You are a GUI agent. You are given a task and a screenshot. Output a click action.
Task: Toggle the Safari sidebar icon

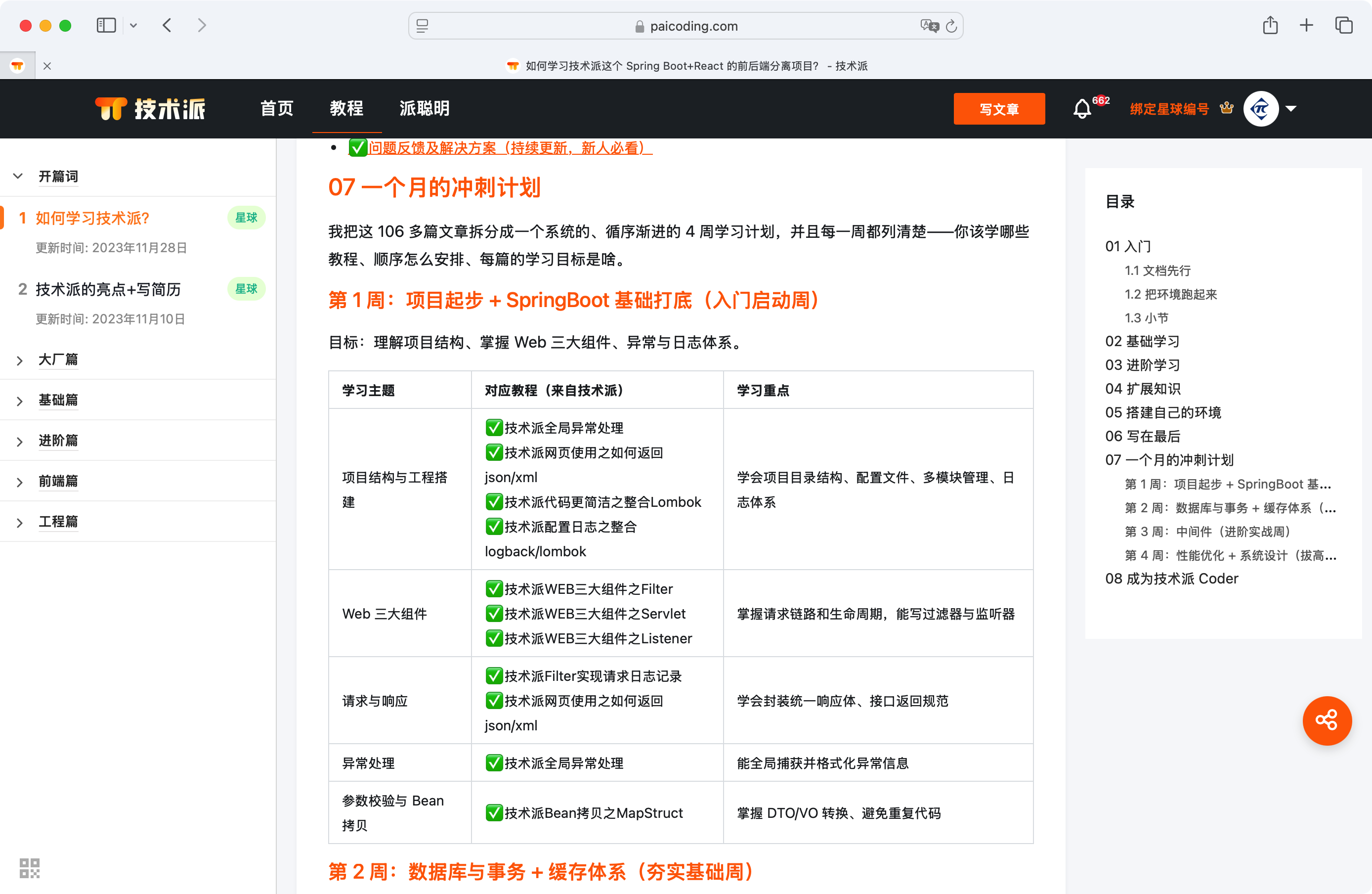click(106, 25)
